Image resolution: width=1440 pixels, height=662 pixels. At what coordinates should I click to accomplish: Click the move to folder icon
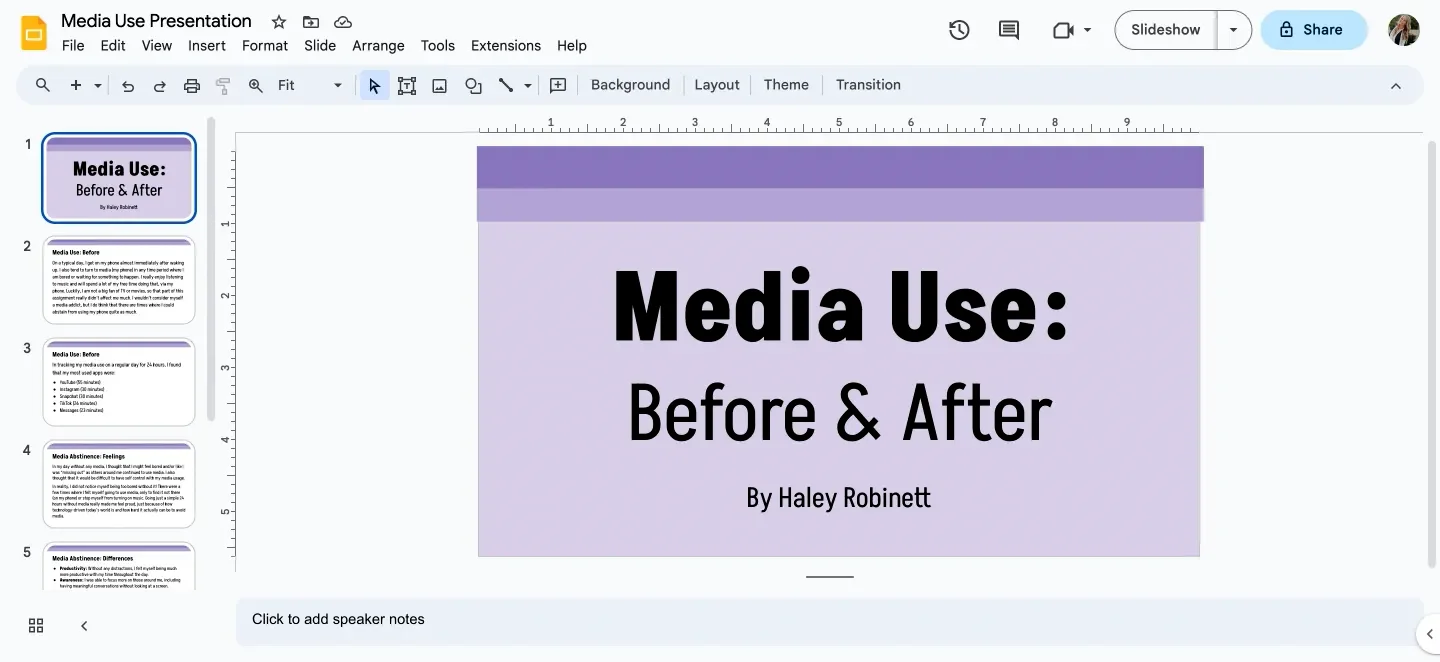(x=311, y=22)
